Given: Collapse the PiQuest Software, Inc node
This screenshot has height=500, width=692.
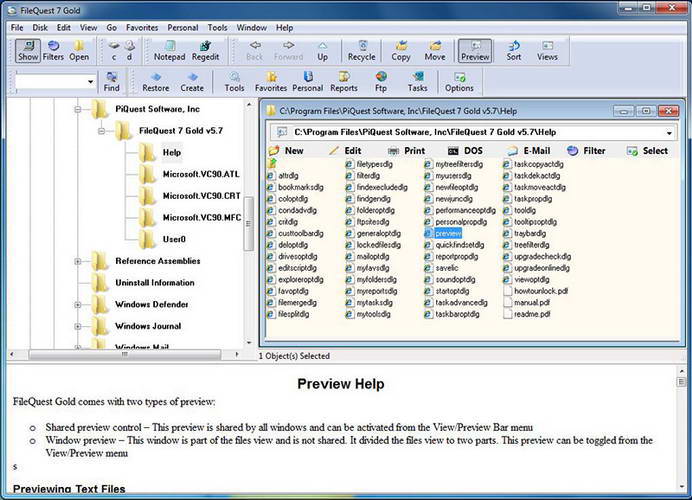Looking at the screenshot, I should click(78, 109).
